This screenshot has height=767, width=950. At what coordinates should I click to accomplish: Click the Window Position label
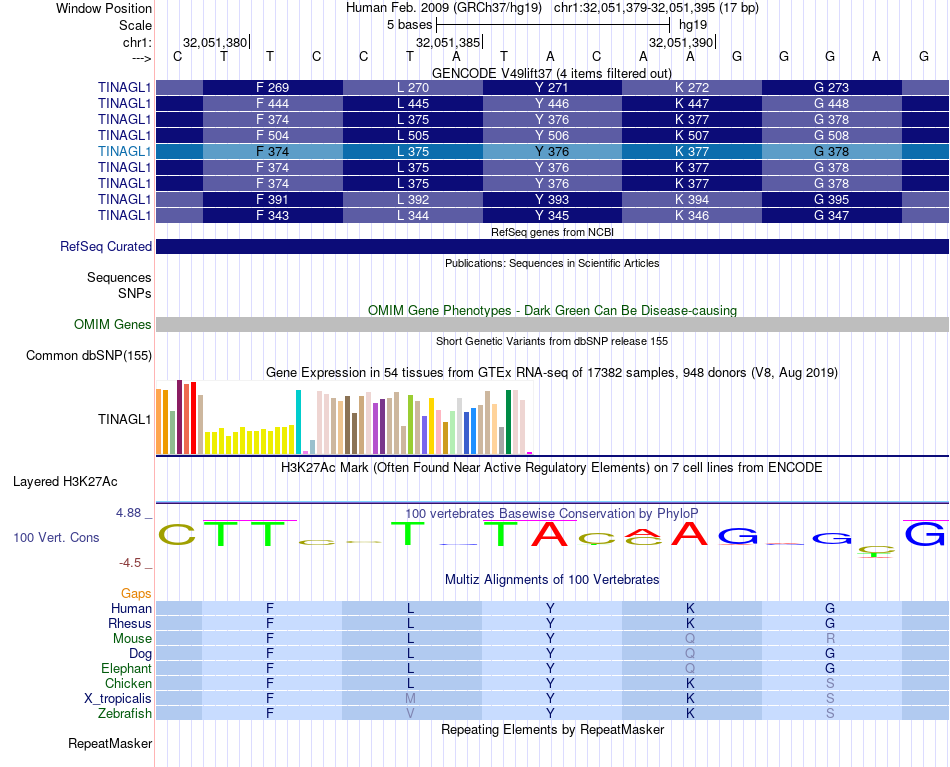coord(104,8)
